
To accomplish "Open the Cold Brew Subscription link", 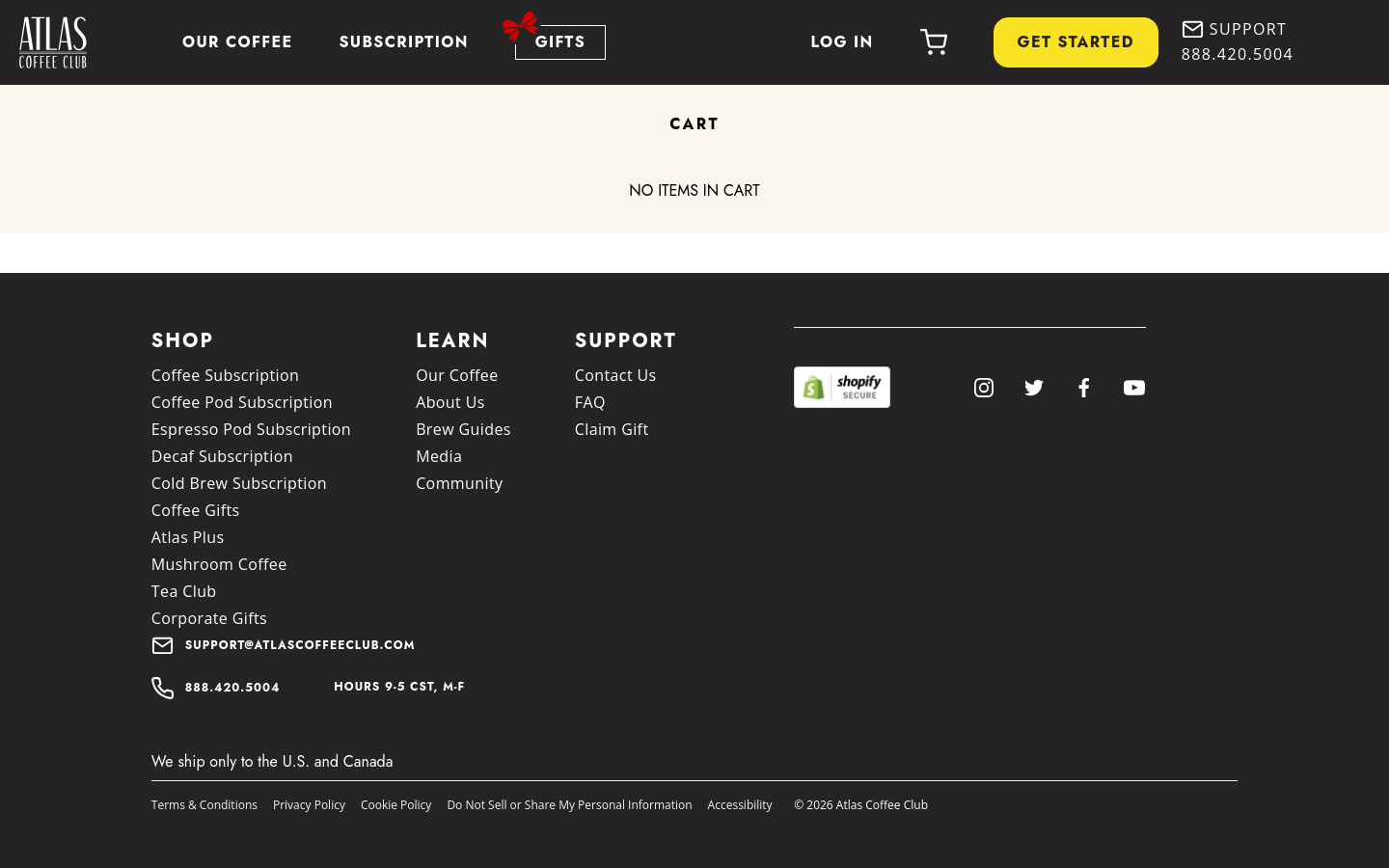I will 239,483.
